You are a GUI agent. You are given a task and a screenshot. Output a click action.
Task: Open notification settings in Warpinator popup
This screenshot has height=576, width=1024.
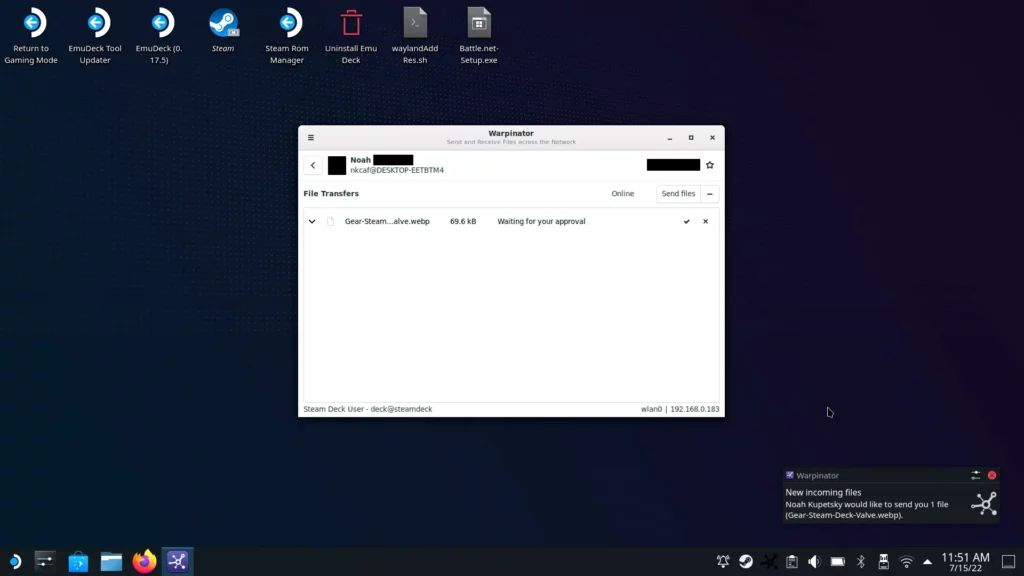coord(976,475)
